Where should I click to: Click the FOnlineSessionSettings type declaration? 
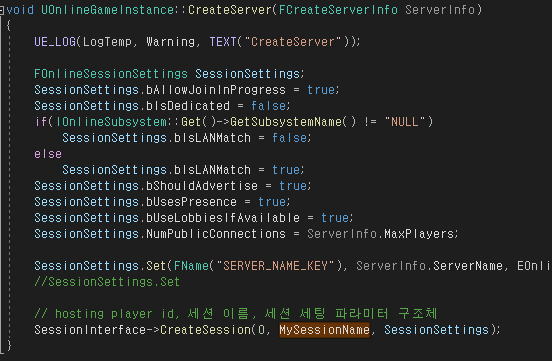(111, 74)
